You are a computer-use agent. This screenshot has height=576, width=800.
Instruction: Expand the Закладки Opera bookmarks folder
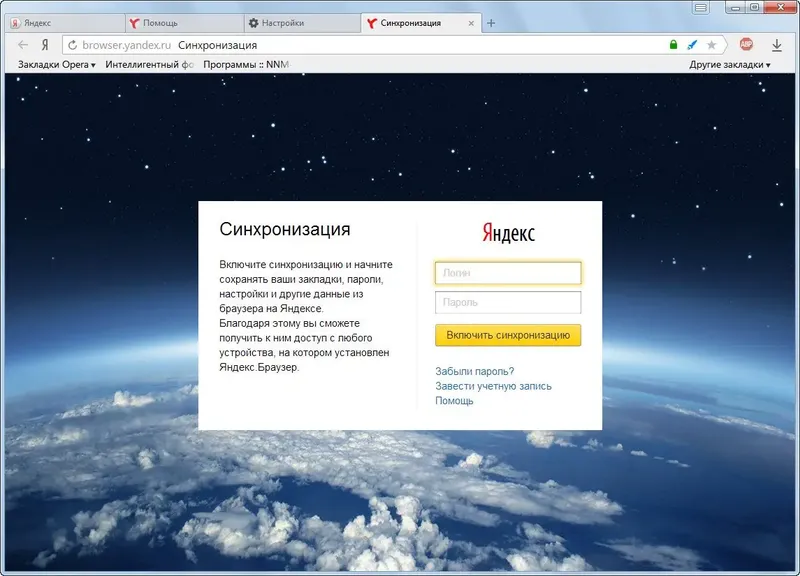coord(57,65)
